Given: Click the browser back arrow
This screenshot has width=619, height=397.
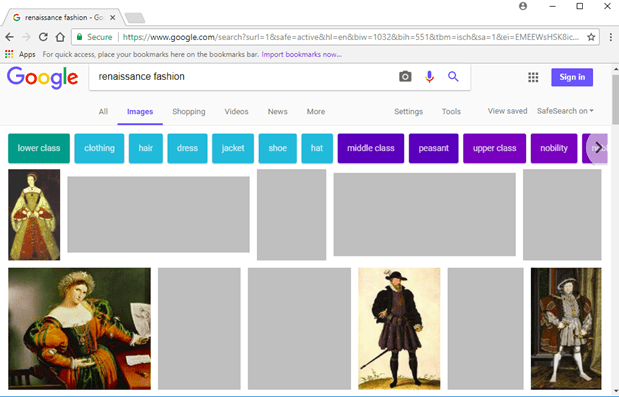Looking at the screenshot, I should [9, 37].
